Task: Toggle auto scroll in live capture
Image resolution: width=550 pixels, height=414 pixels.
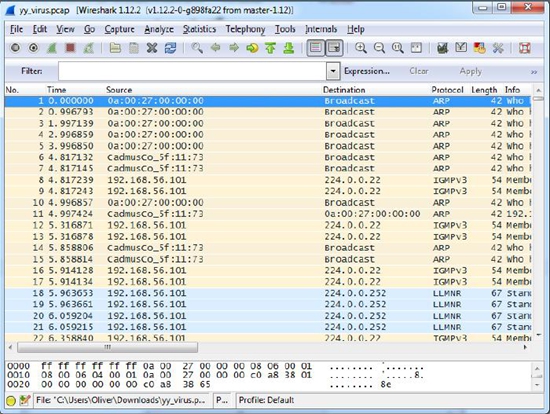Action: (334, 48)
